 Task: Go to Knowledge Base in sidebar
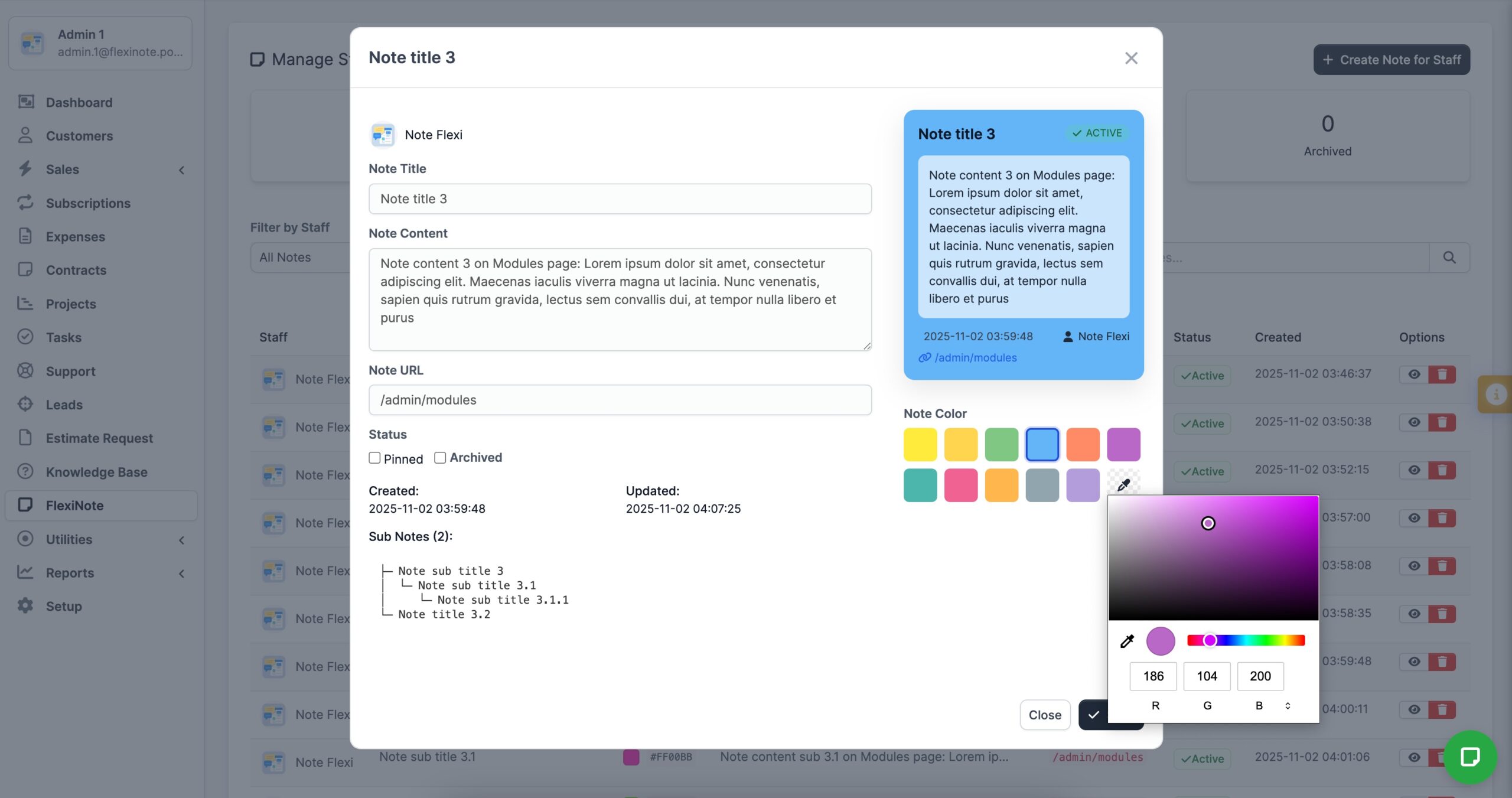(97, 472)
